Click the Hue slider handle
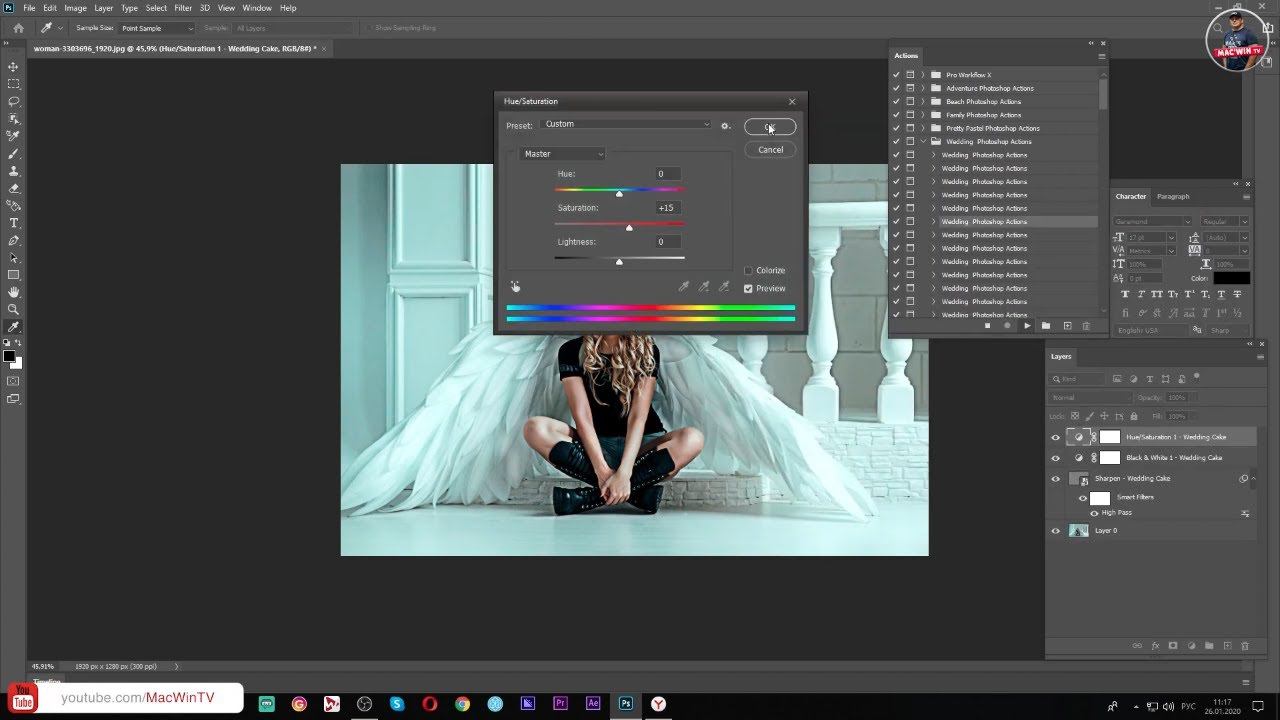Image resolution: width=1280 pixels, height=720 pixels. (x=619, y=194)
